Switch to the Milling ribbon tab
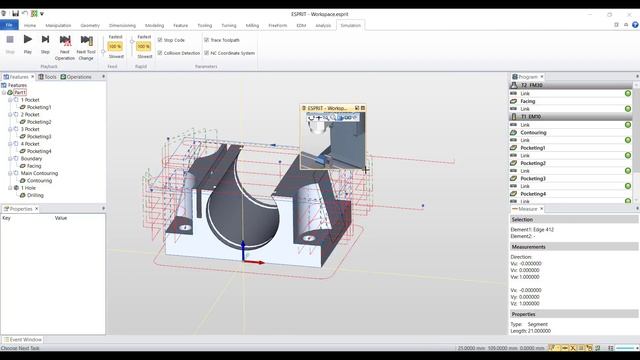640x360 pixels. click(x=252, y=25)
